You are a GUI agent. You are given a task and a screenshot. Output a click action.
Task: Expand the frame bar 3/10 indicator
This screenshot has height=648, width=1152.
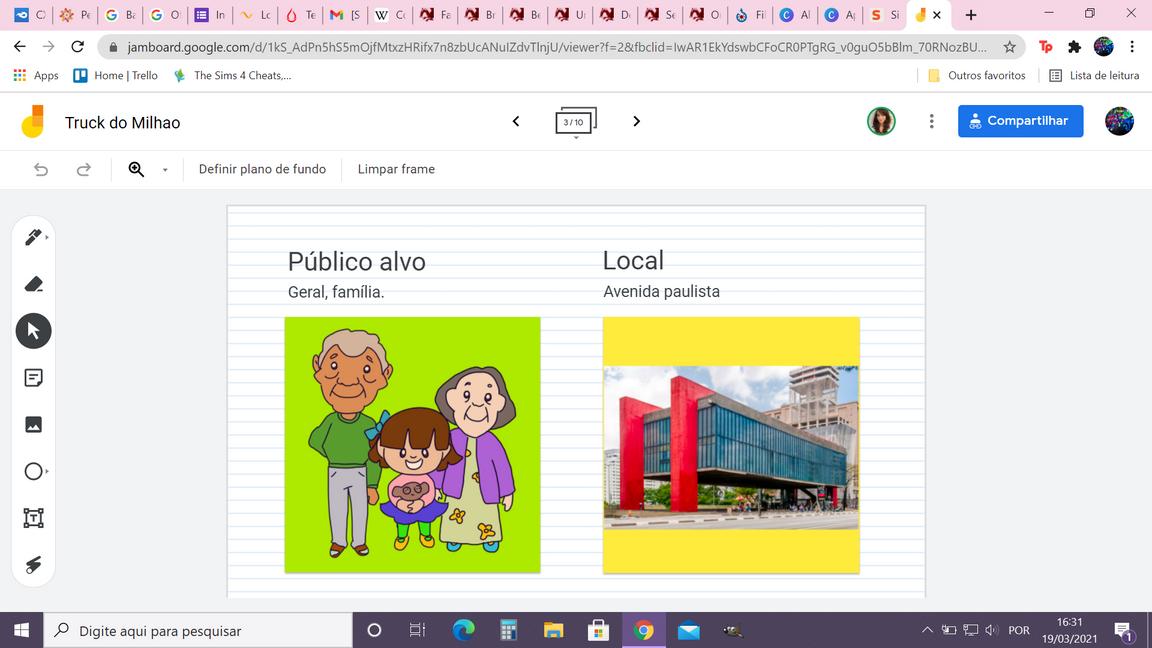575,123
